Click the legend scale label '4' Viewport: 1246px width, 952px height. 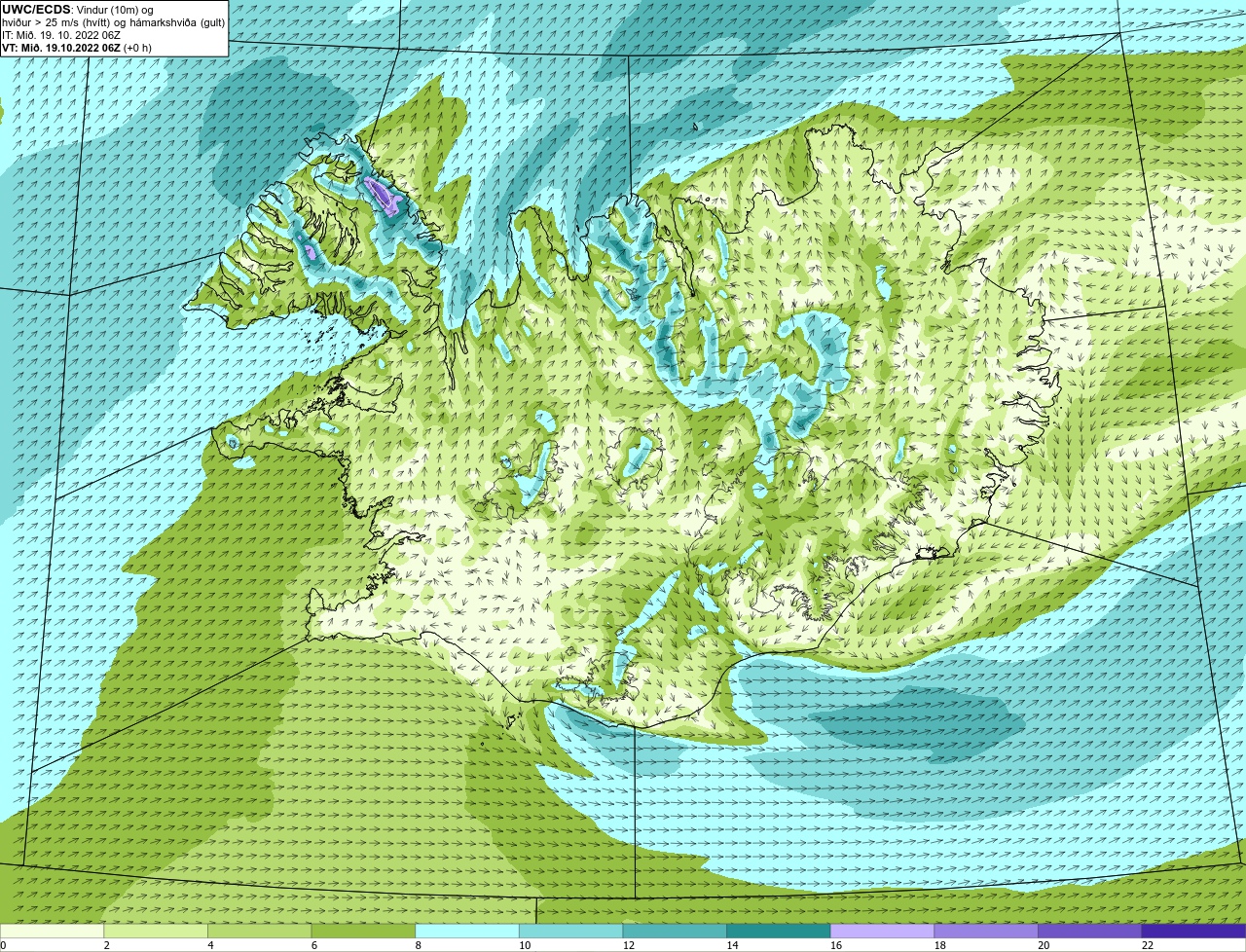[x=211, y=945]
